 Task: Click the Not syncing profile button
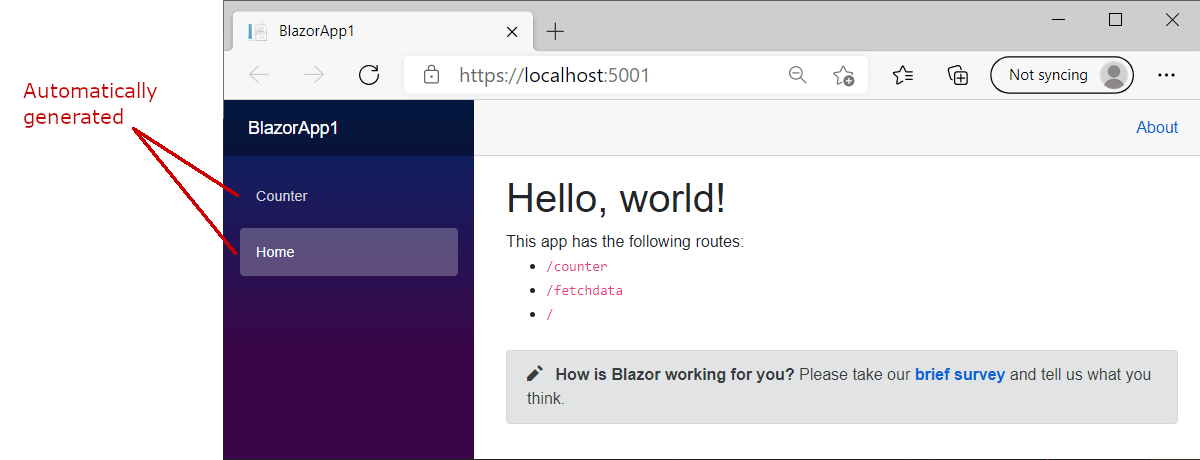pos(1061,75)
